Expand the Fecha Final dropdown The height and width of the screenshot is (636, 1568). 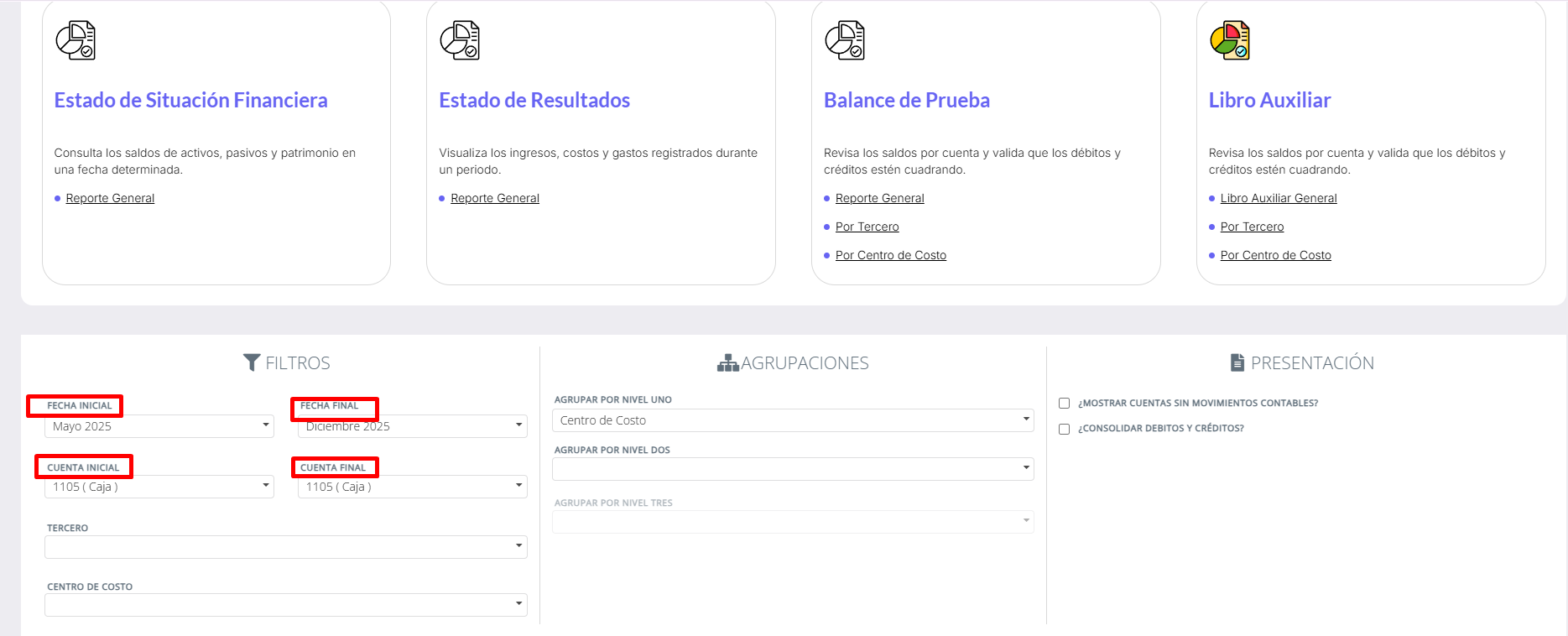pyautogui.click(x=412, y=426)
